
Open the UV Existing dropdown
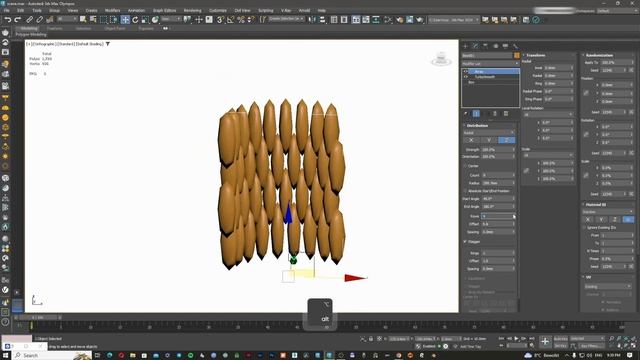click(x=607, y=287)
